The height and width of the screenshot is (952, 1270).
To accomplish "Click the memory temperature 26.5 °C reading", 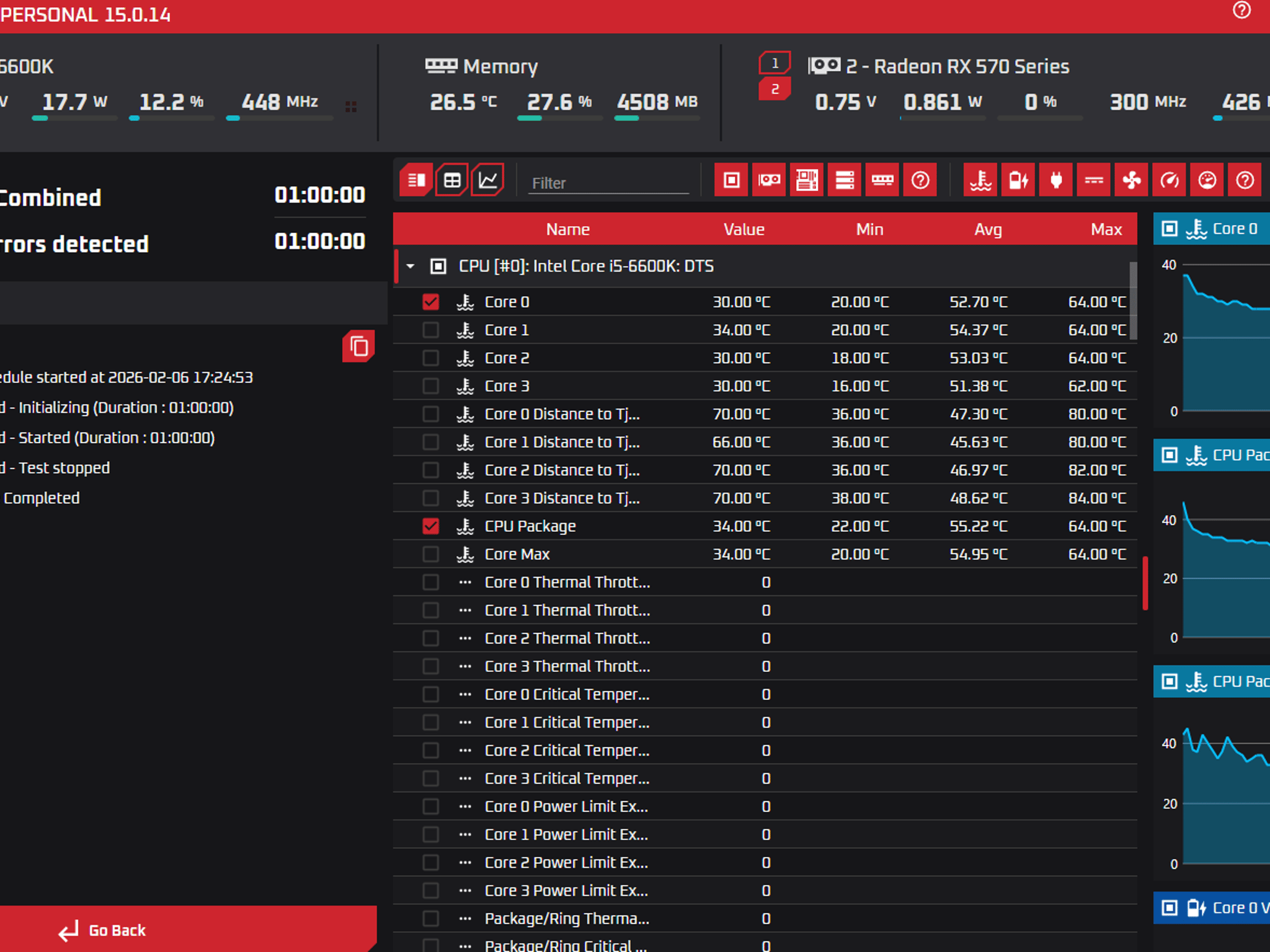I will click(464, 102).
